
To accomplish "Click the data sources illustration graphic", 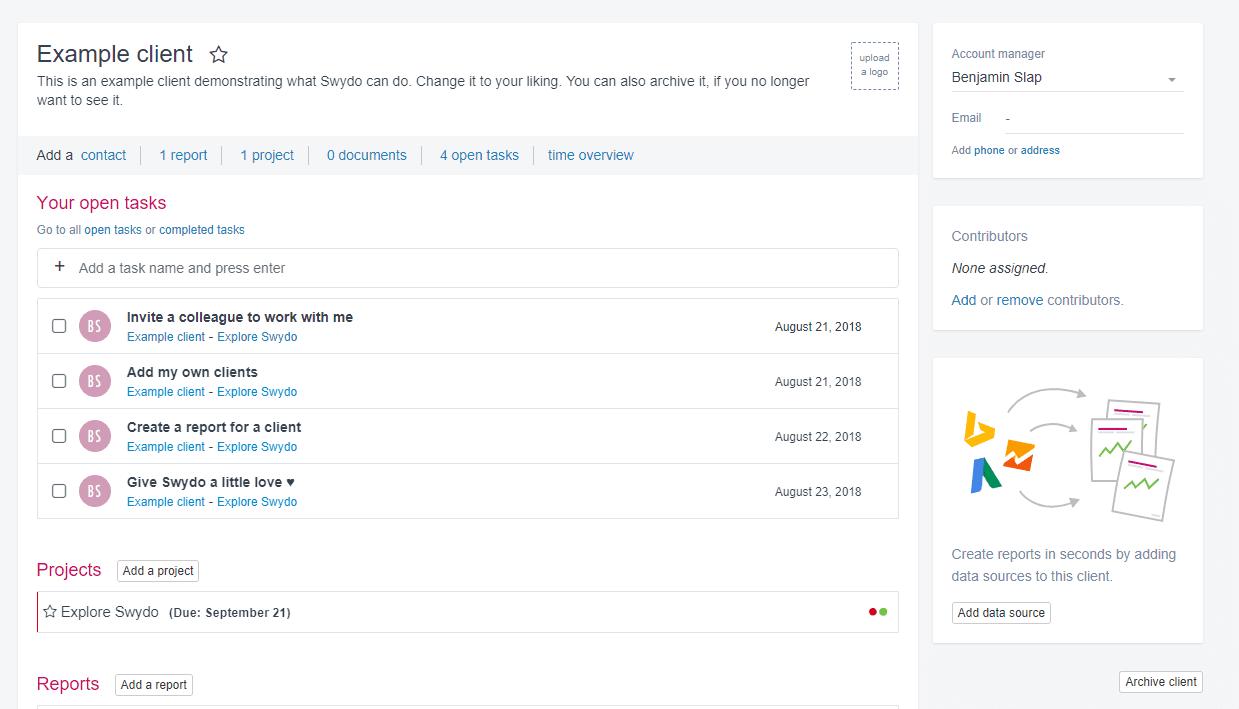I will pyautogui.click(x=1067, y=455).
